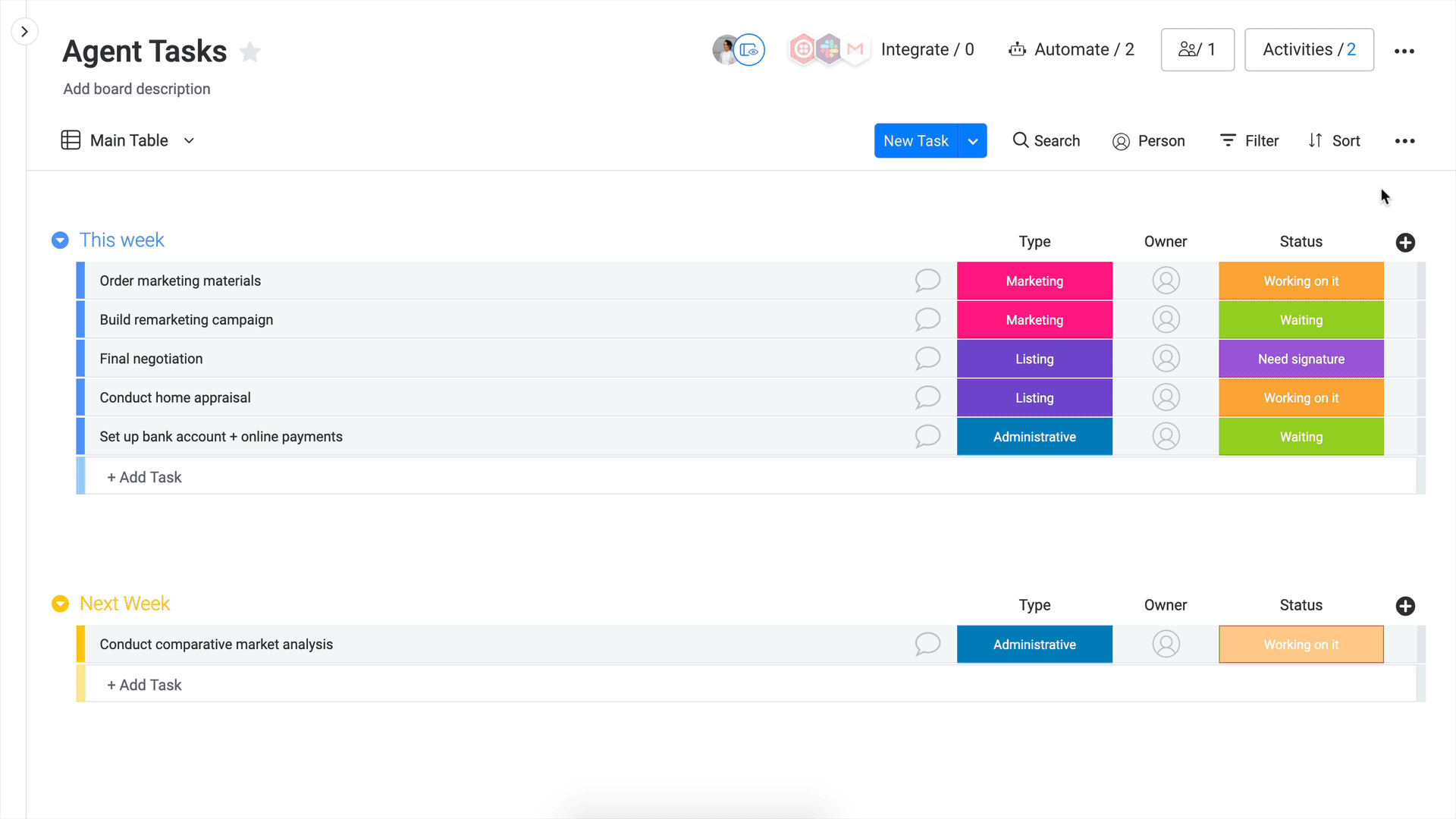Add a column to Next Week group
The height and width of the screenshot is (819, 1456).
pos(1405,606)
